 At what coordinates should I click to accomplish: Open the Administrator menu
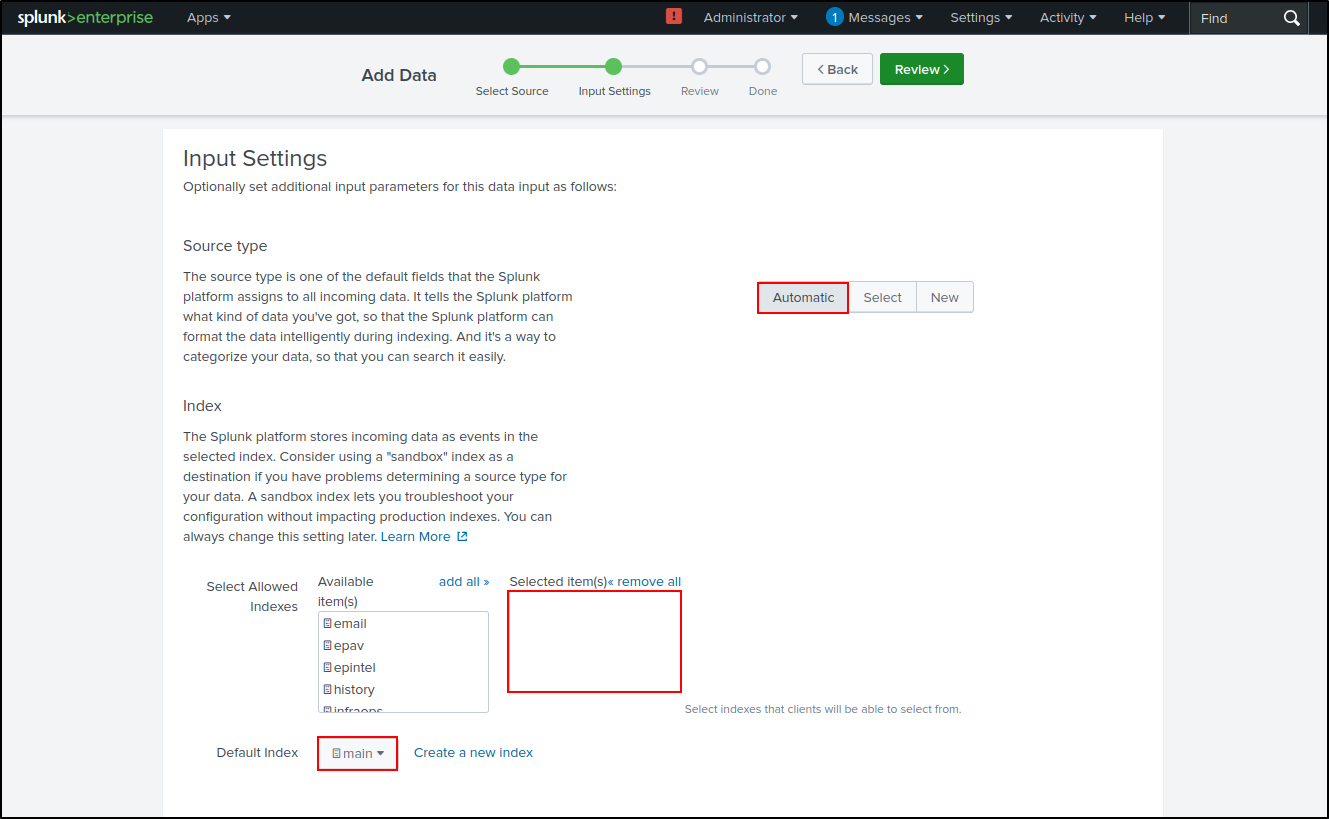[x=748, y=17]
